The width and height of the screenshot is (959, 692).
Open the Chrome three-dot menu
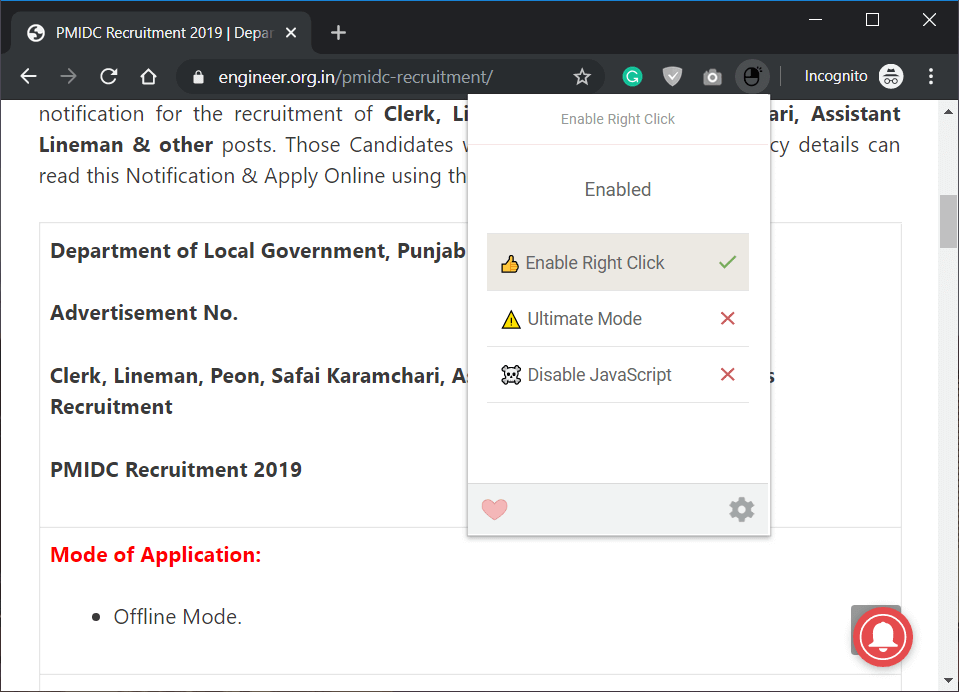coord(931,76)
